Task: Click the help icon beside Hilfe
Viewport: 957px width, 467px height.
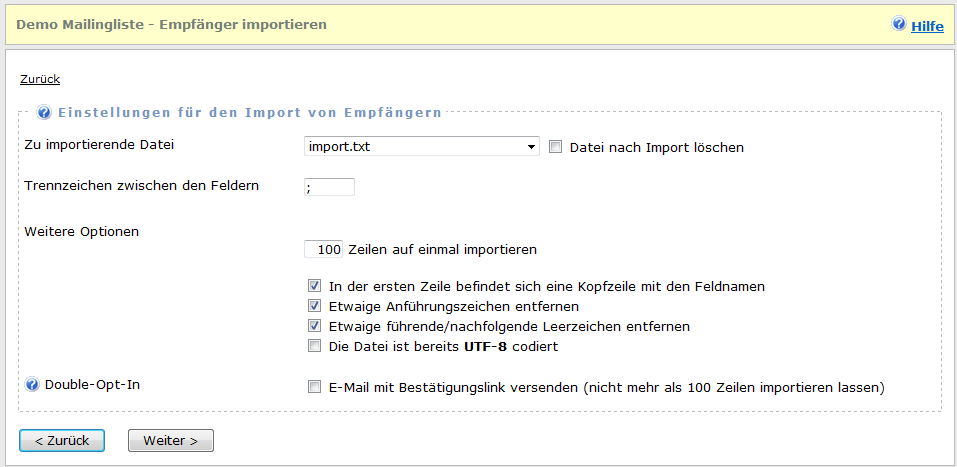Action: pos(899,24)
